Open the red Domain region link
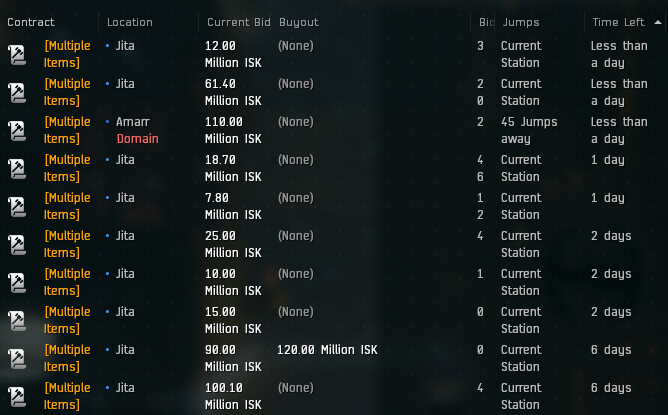Image resolution: width=668 pixels, height=415 pixels. coord(138,139)
